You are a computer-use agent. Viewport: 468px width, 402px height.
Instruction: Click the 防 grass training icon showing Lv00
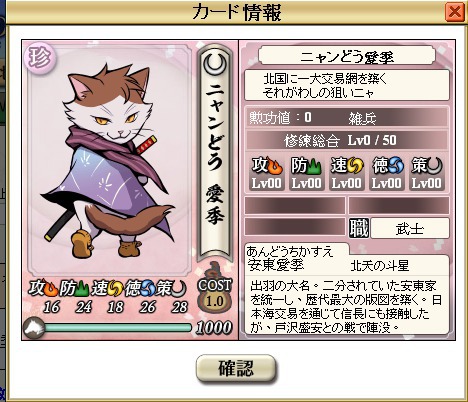(307, 173)
